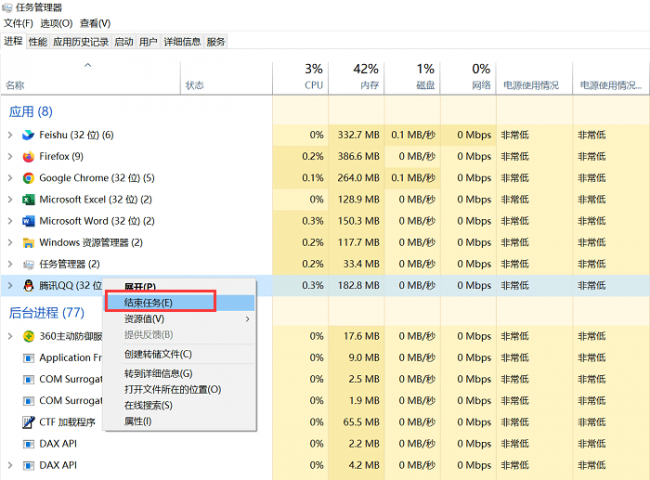Click the 360主动防御 process icon

[x=28, y=336]
